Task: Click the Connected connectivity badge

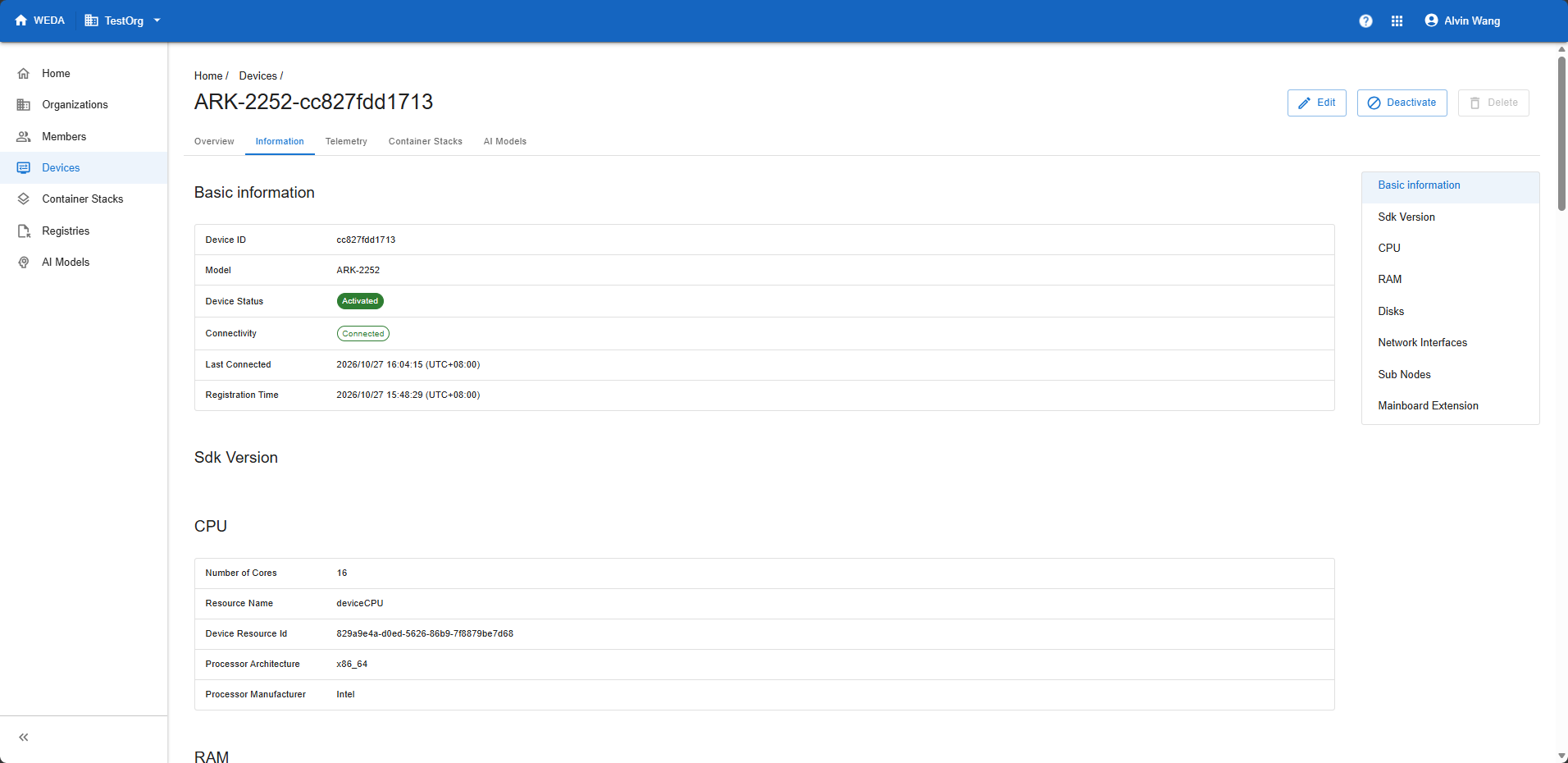Action: (363, 334)
